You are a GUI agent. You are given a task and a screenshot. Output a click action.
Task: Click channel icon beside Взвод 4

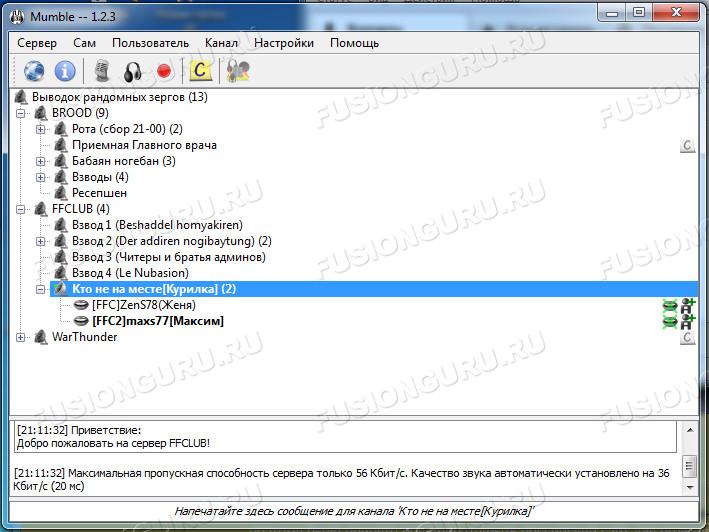tap(61, 273)
